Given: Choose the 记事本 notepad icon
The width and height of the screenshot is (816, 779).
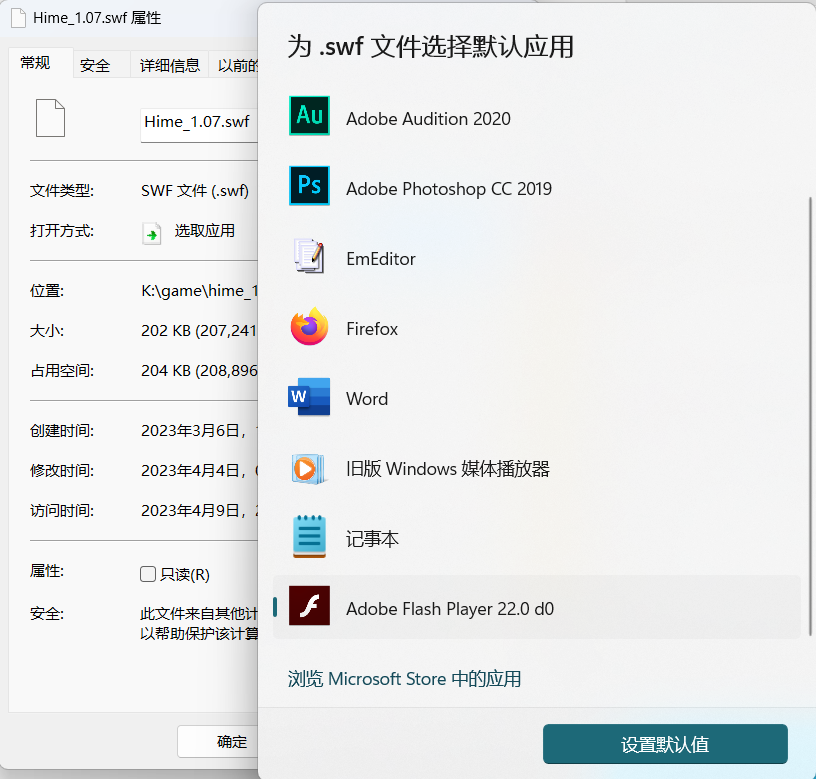Looking at the screenshot, I should [309, 537].
